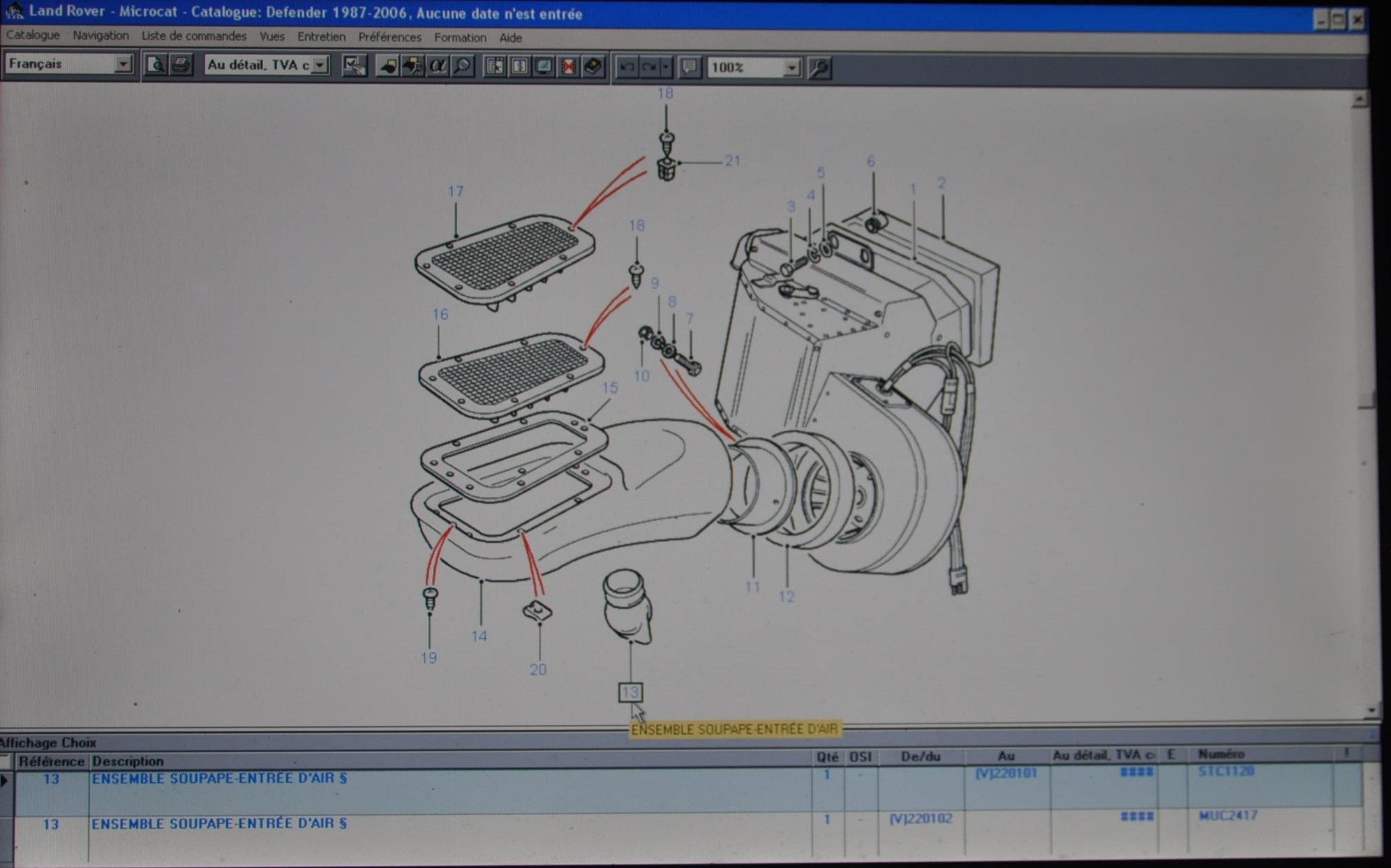The height and width of the screenshot is (868, 1391).
Task: Click the print preview icon
Action: click(x=155, y=65)
